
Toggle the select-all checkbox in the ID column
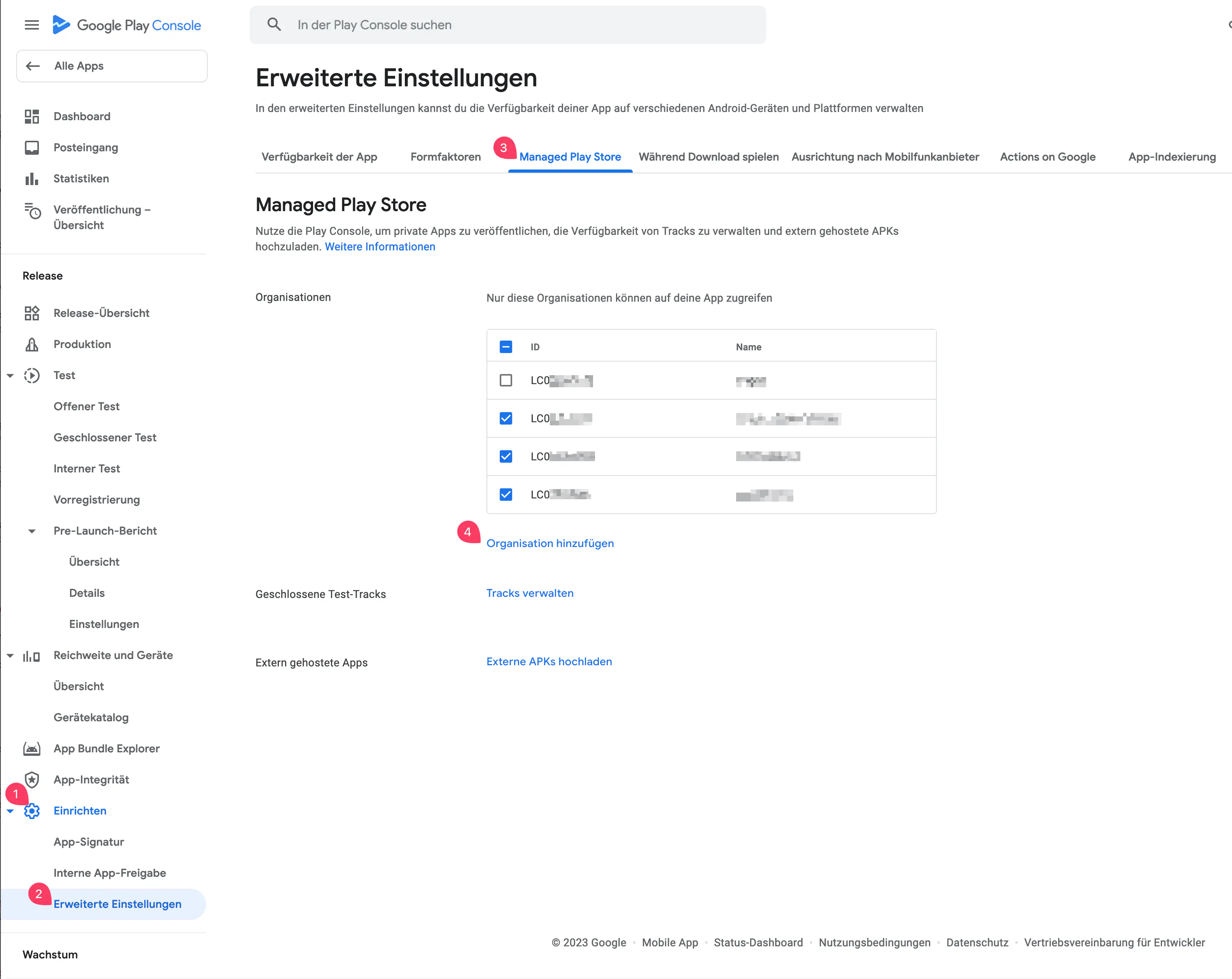coord(505,346)
